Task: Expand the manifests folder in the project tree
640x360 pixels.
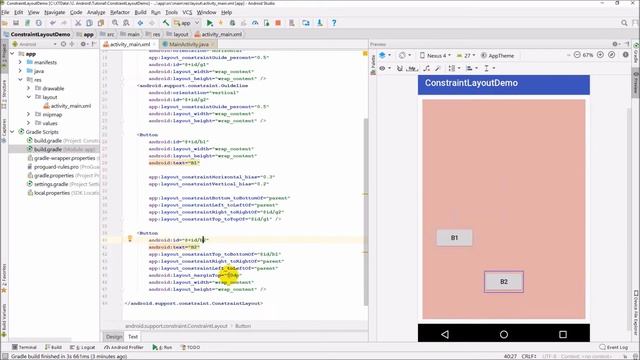Action: click(x=20, y=62)
